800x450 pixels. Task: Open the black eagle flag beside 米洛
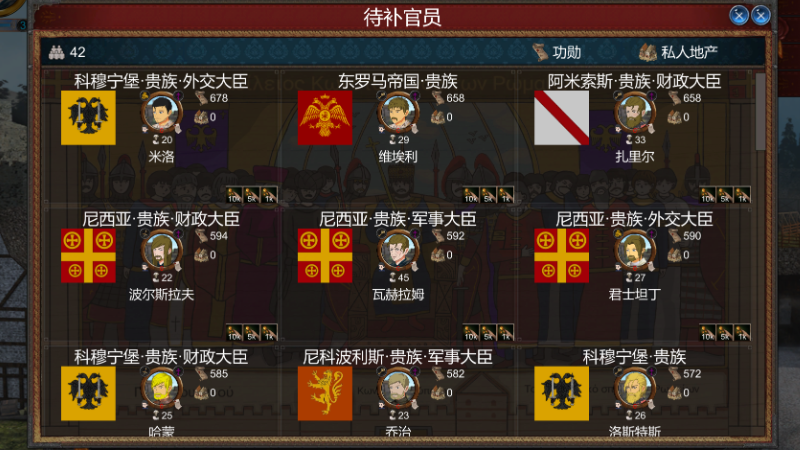tap(88, 118)
